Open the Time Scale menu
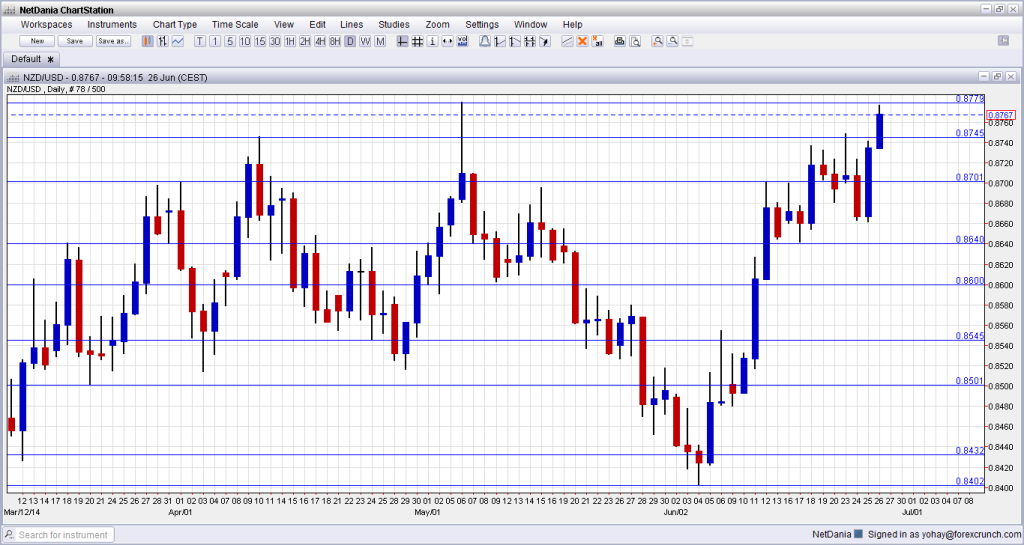Image resolution: width=1024 pixels, height=545 pixels. (235, 24)
